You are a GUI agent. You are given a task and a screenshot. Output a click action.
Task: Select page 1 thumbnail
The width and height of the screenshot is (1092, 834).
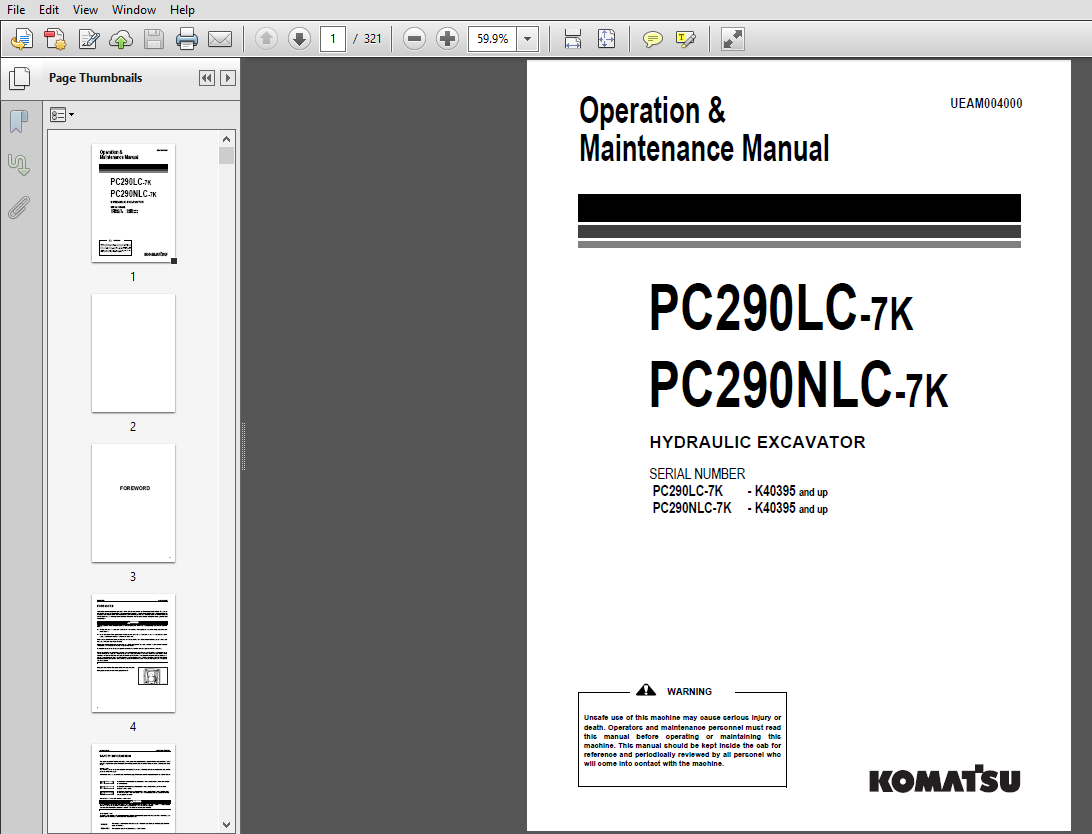[134, 203]
